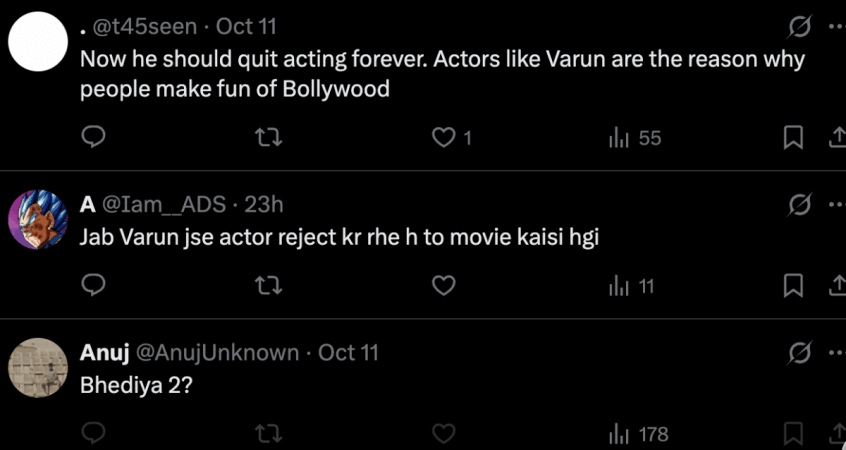Reply to Iam__ADS's tweet
Image resolution: width=846 pixels, height=450 pixels.
point(93,286)
